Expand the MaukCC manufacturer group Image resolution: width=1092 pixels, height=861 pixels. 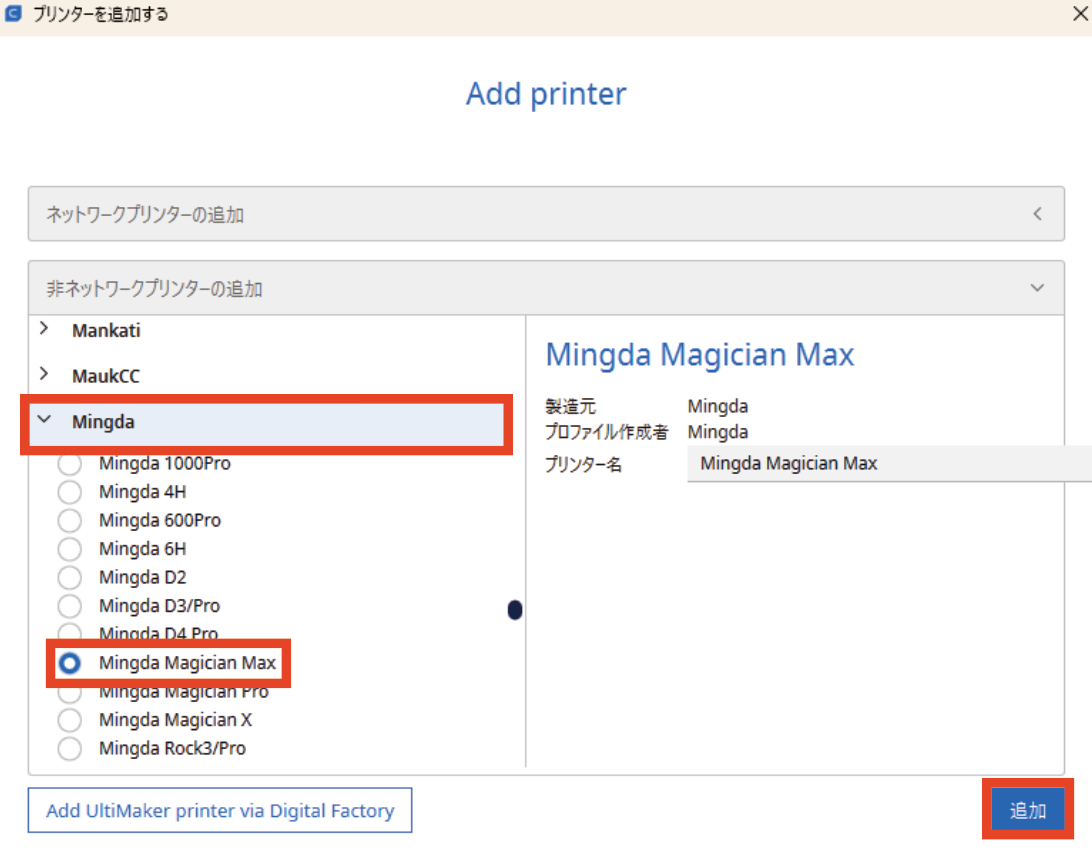(45, 374)
